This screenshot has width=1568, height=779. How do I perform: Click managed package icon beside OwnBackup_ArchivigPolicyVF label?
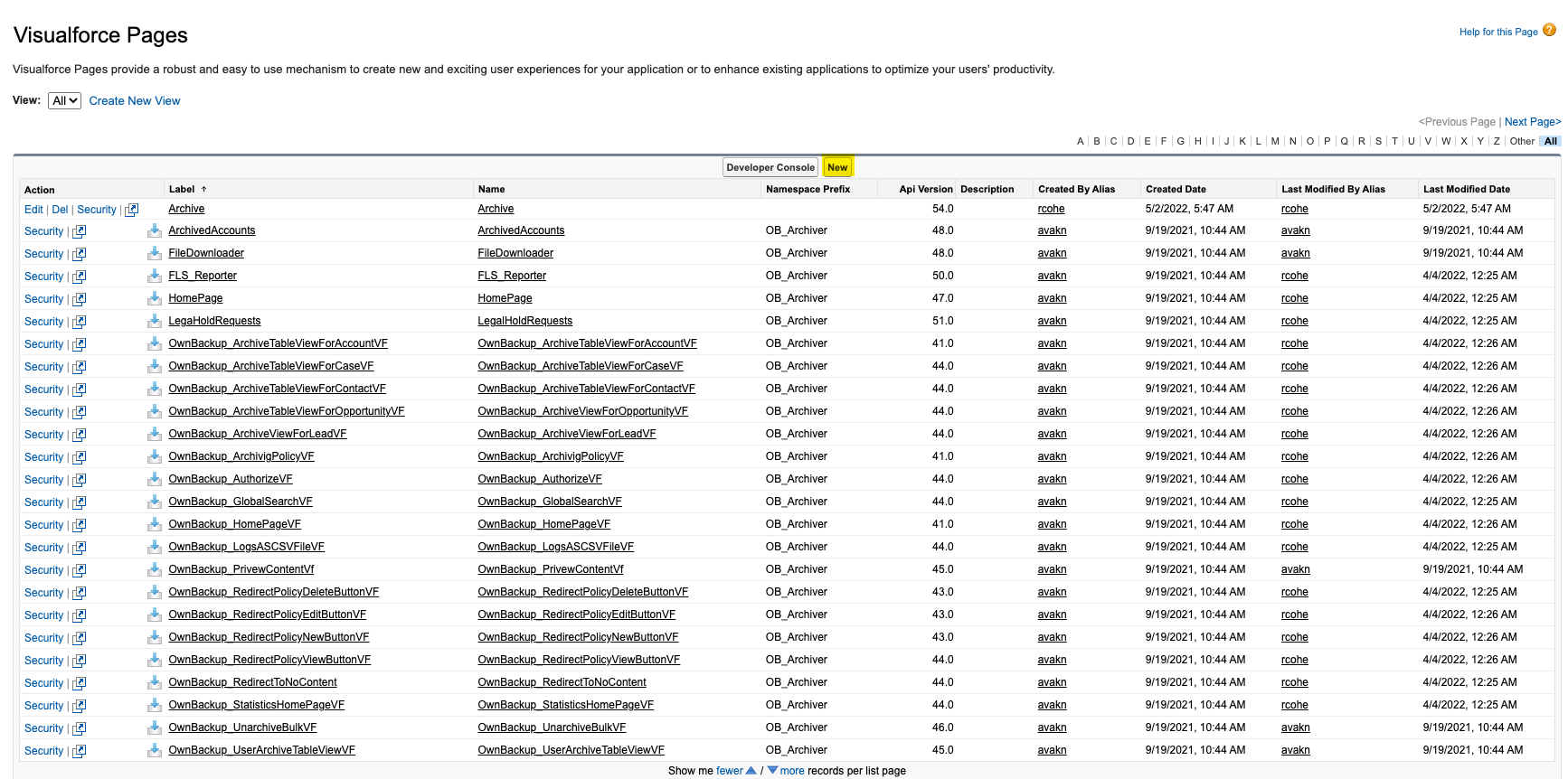[x=155, y=455]
